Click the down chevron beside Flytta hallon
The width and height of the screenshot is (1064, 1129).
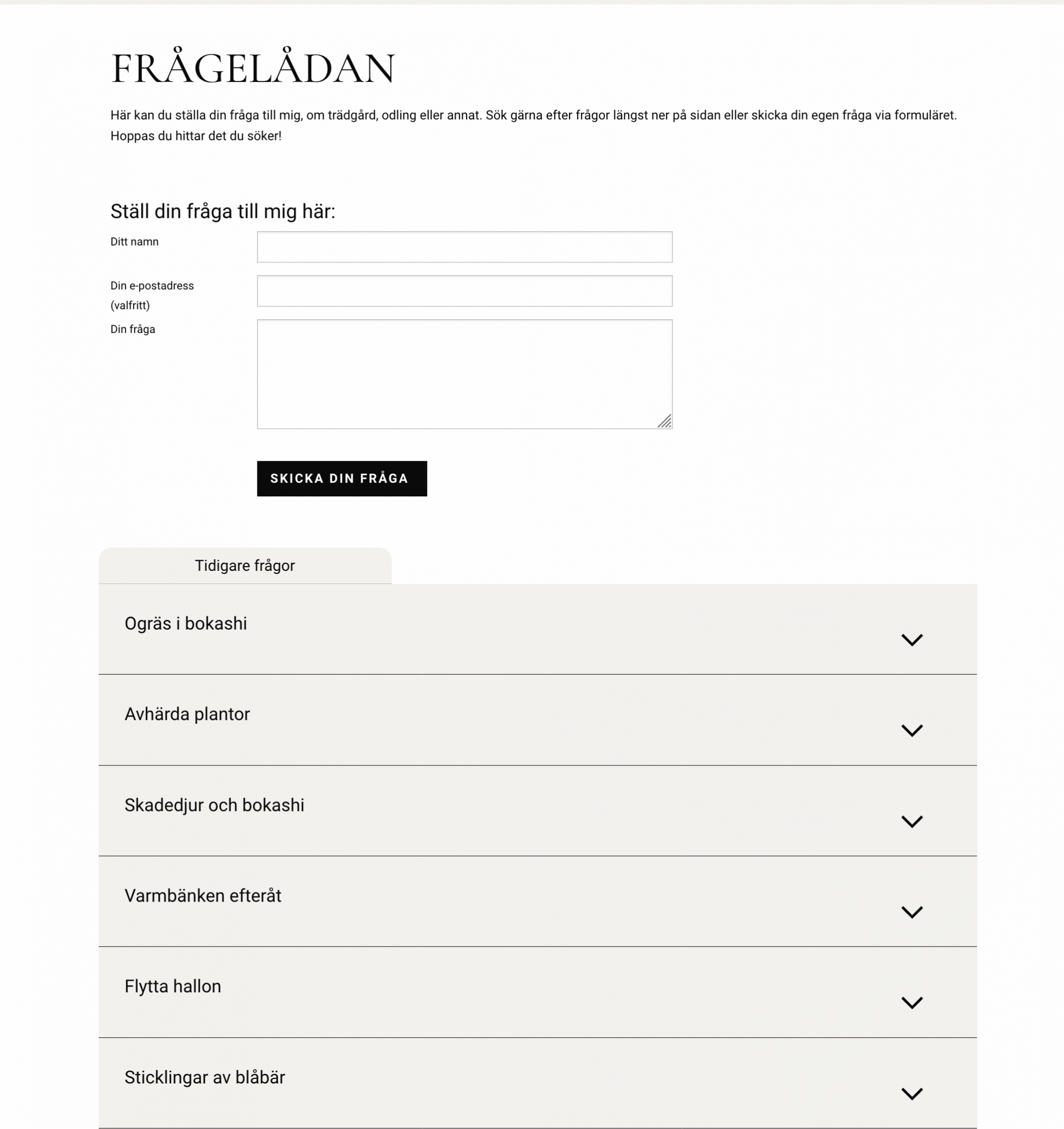tap(912, 1003)
